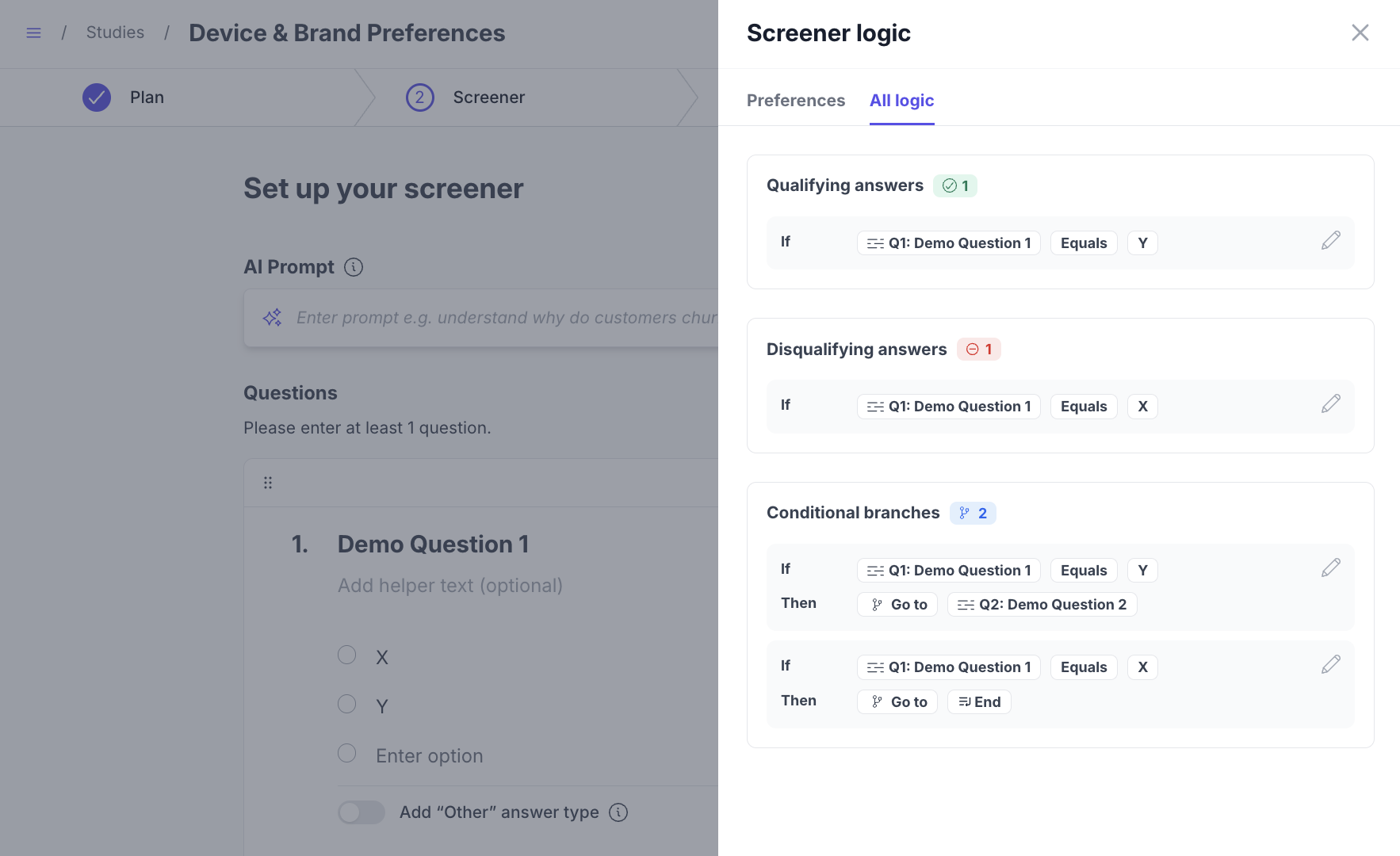Edit the disqualifying answer rule
The width and height of the screenshot is (1400, 856).
coord(1330,404)
